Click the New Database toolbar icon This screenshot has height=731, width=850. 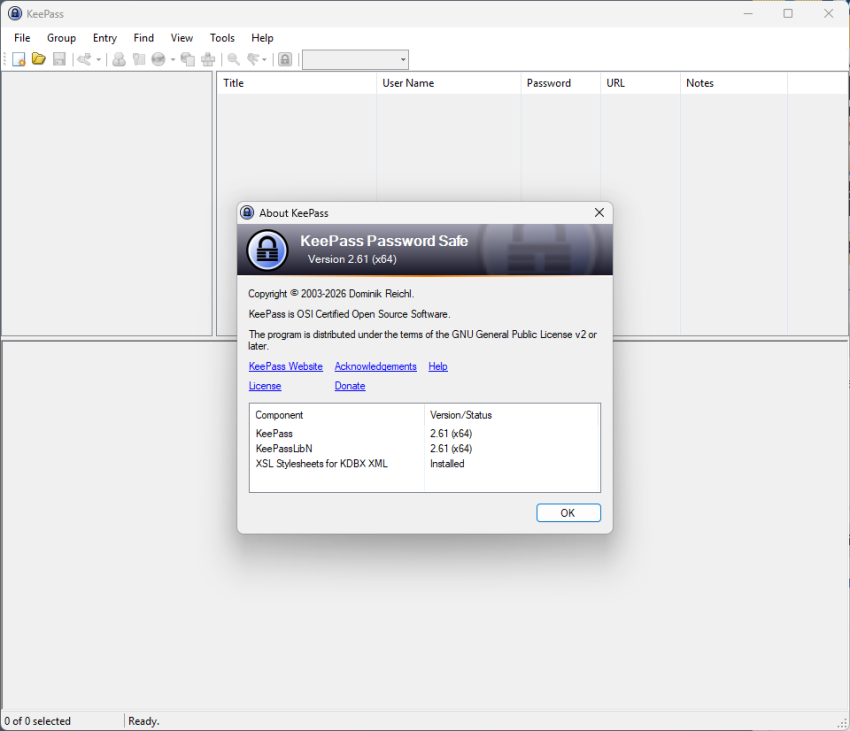click(x=18, y=60)
